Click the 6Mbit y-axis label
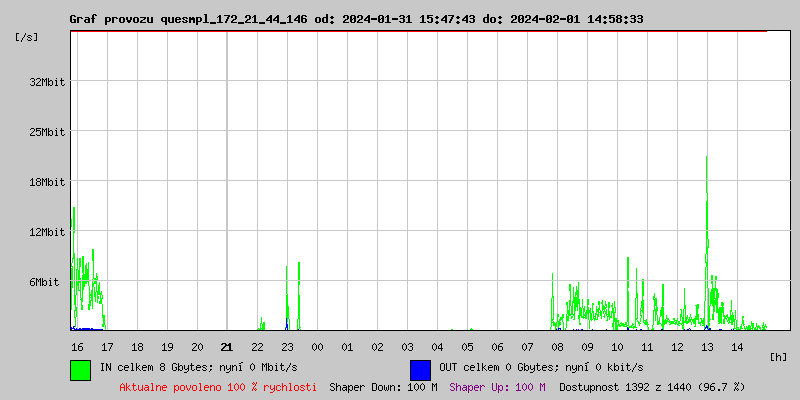800x400 pixels. [44, 282]
